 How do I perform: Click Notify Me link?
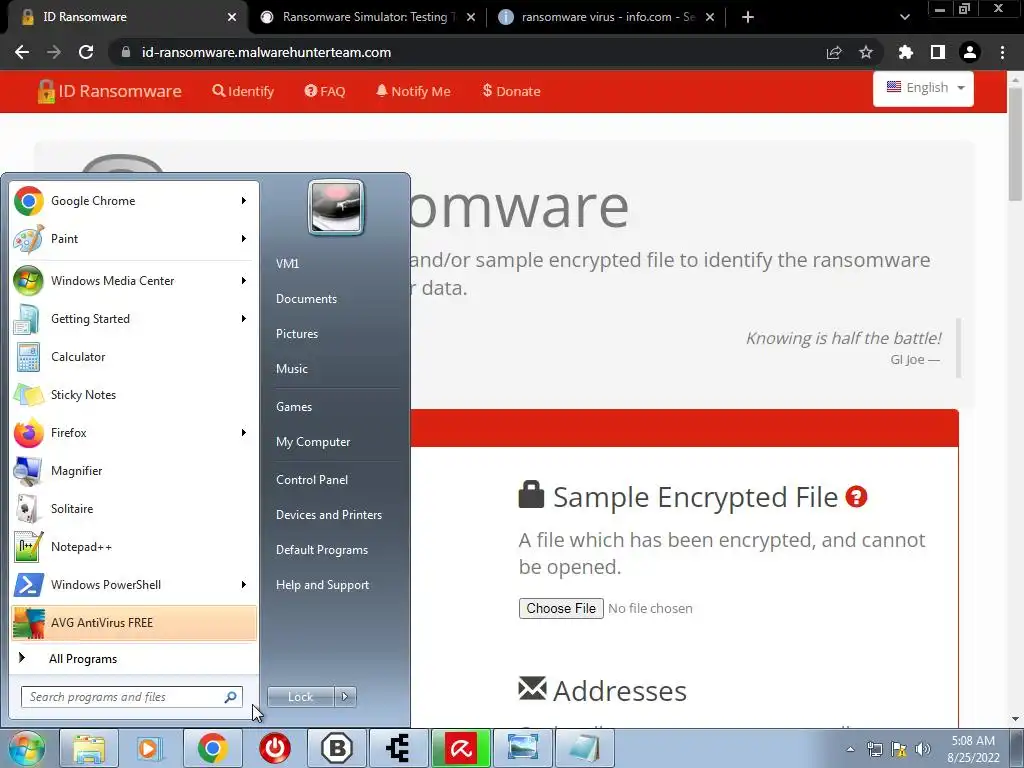tap(413, 91)
